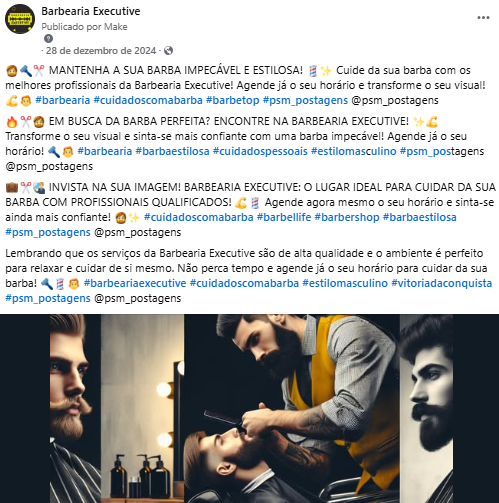Open the #barbetop hashtag
Screen dimensions: 499x503
coord(233,100)
